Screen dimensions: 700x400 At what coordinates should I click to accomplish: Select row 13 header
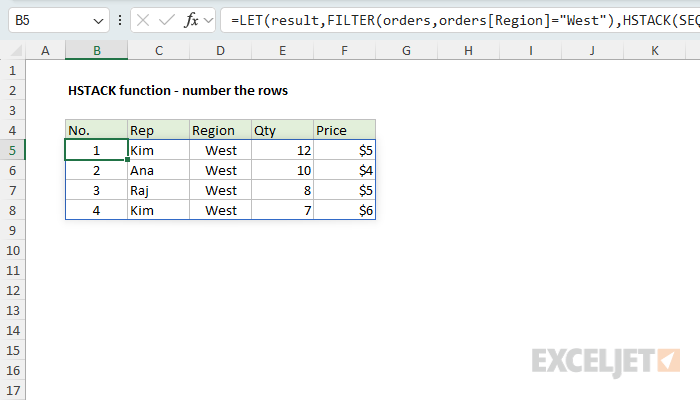(x=12, y=310)
